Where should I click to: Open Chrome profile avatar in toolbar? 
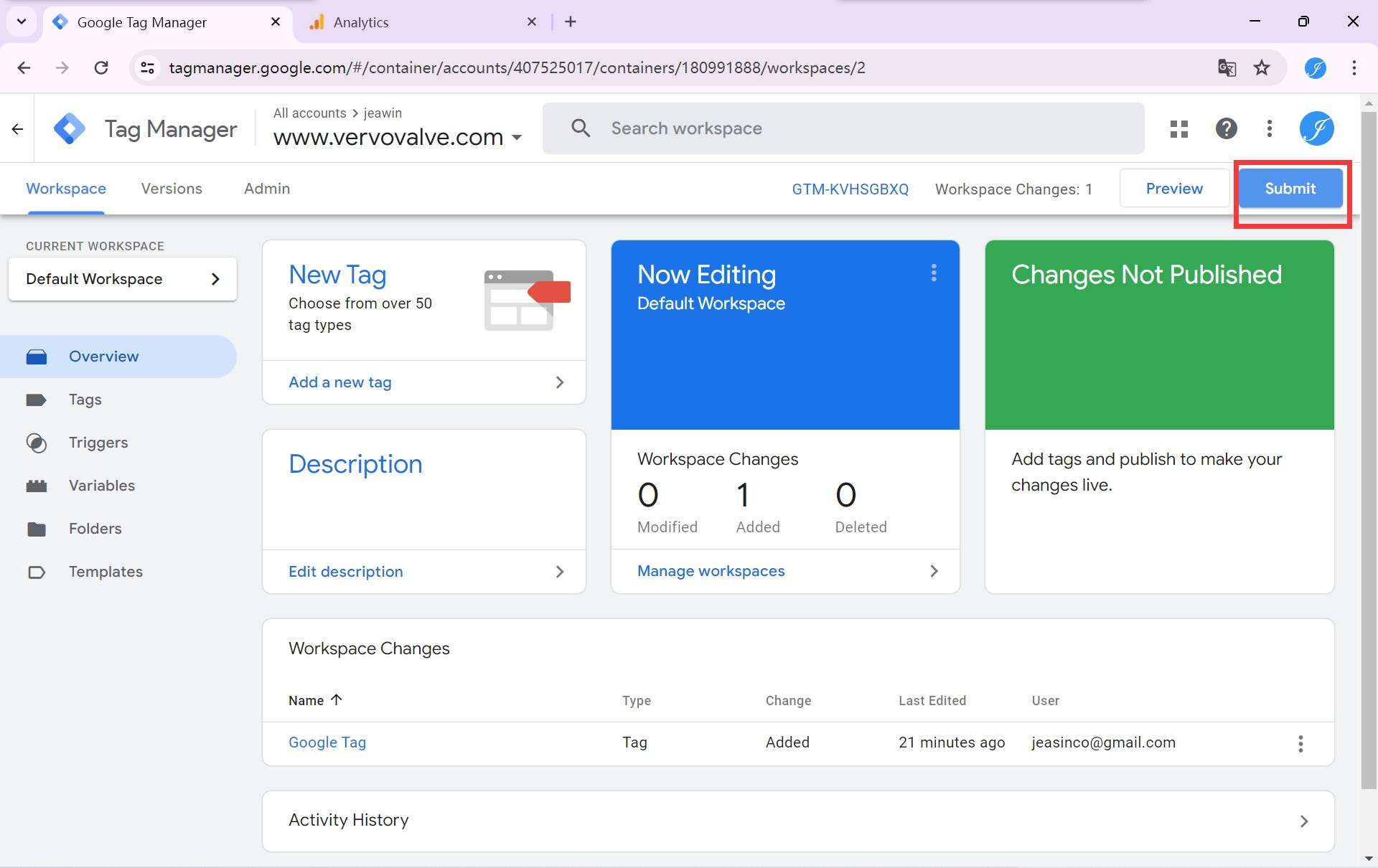pos(1315,68)
